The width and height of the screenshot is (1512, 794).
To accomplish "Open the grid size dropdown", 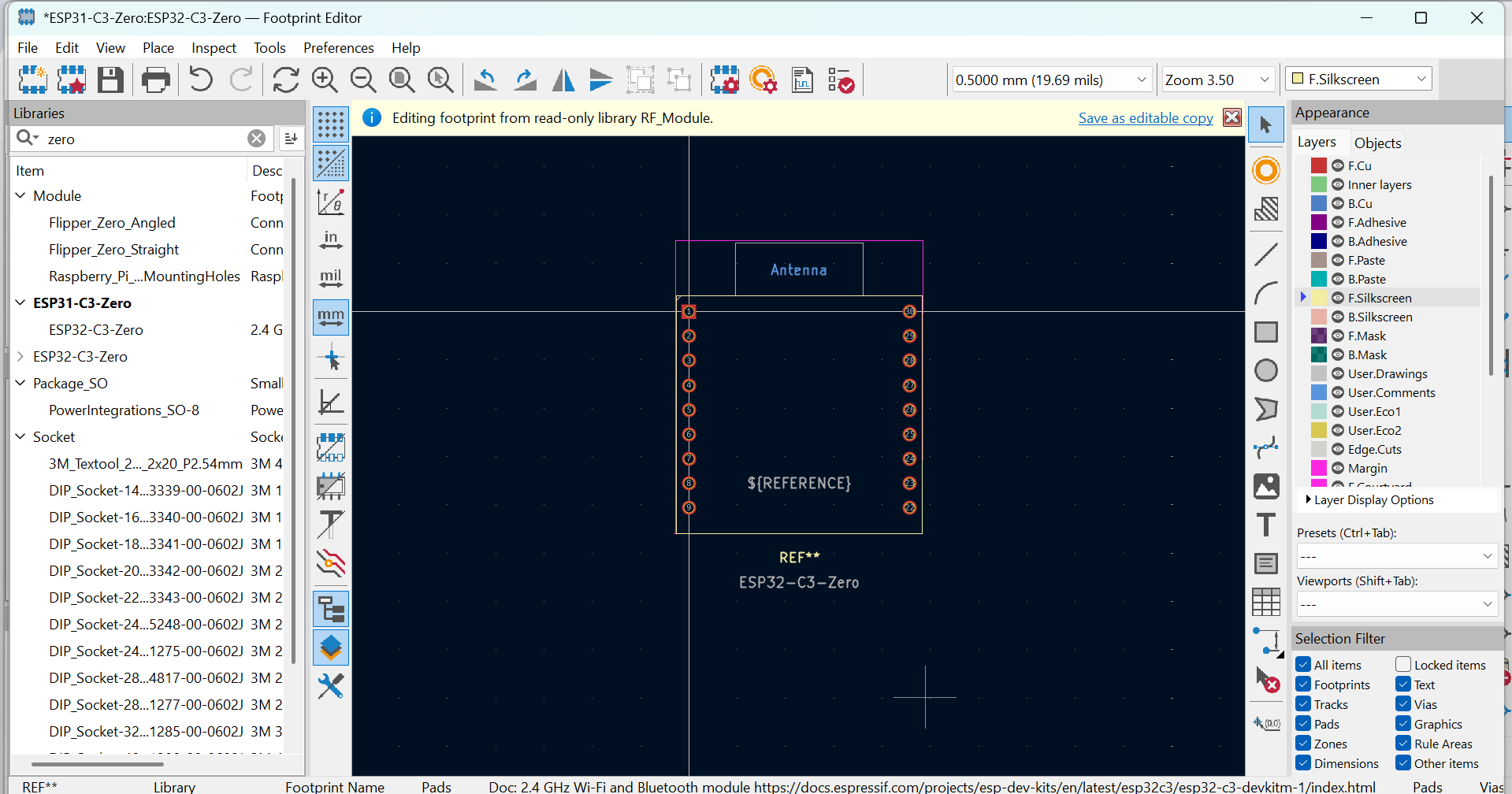I will point(1052,80).
